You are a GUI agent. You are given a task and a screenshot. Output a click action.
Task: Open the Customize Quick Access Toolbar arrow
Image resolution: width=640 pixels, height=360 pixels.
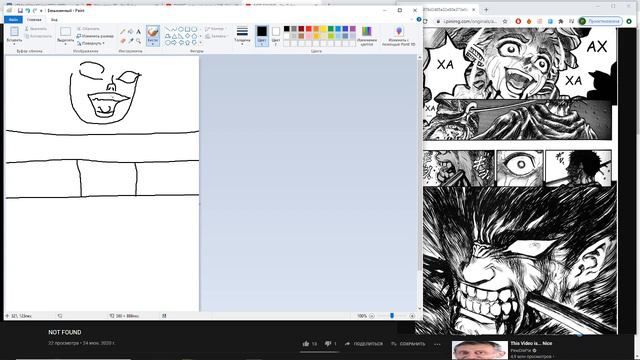(x=41, y=10)
